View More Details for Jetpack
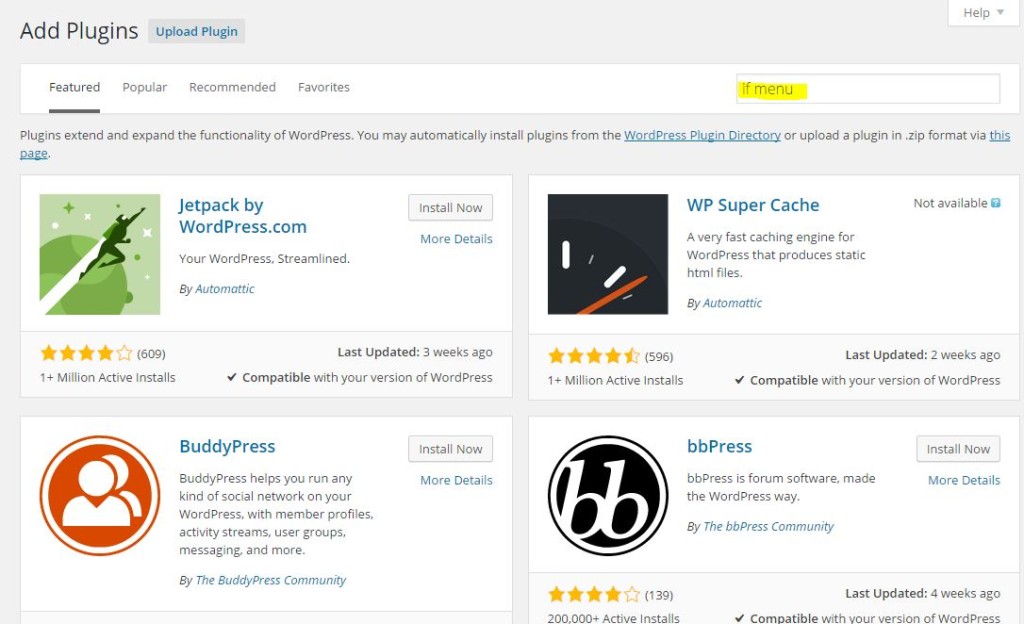Viewport: 1024px width, 624px height. 456,239
